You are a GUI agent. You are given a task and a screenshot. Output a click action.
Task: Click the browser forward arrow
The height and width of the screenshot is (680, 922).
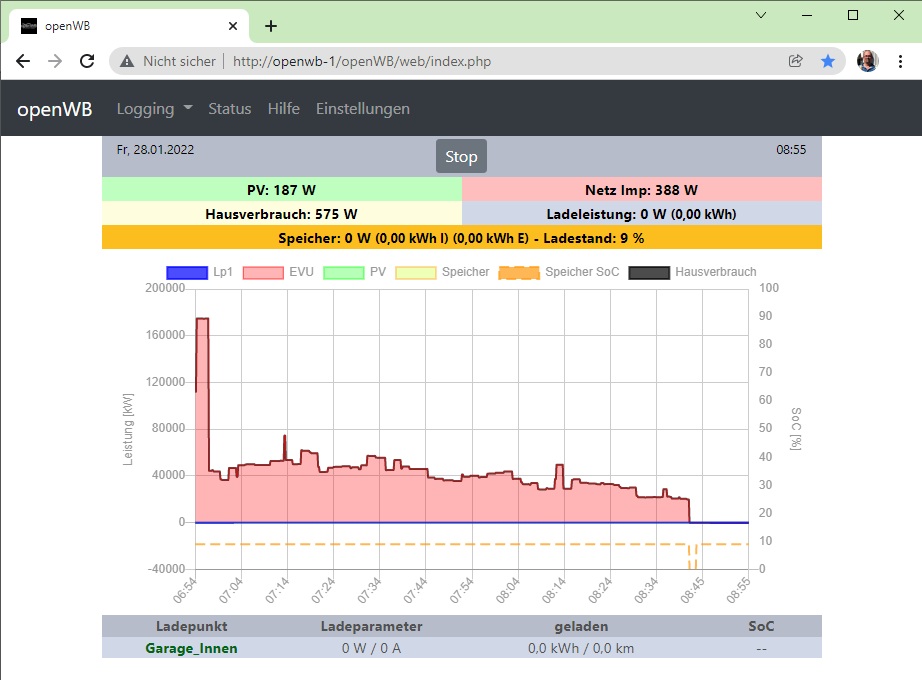55,61
